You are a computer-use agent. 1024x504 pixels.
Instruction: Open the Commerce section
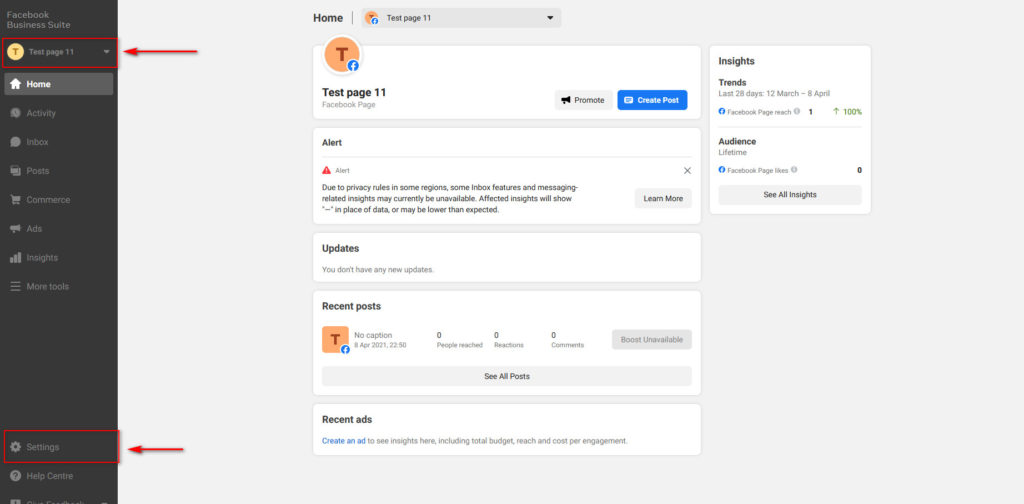(59, 200)
